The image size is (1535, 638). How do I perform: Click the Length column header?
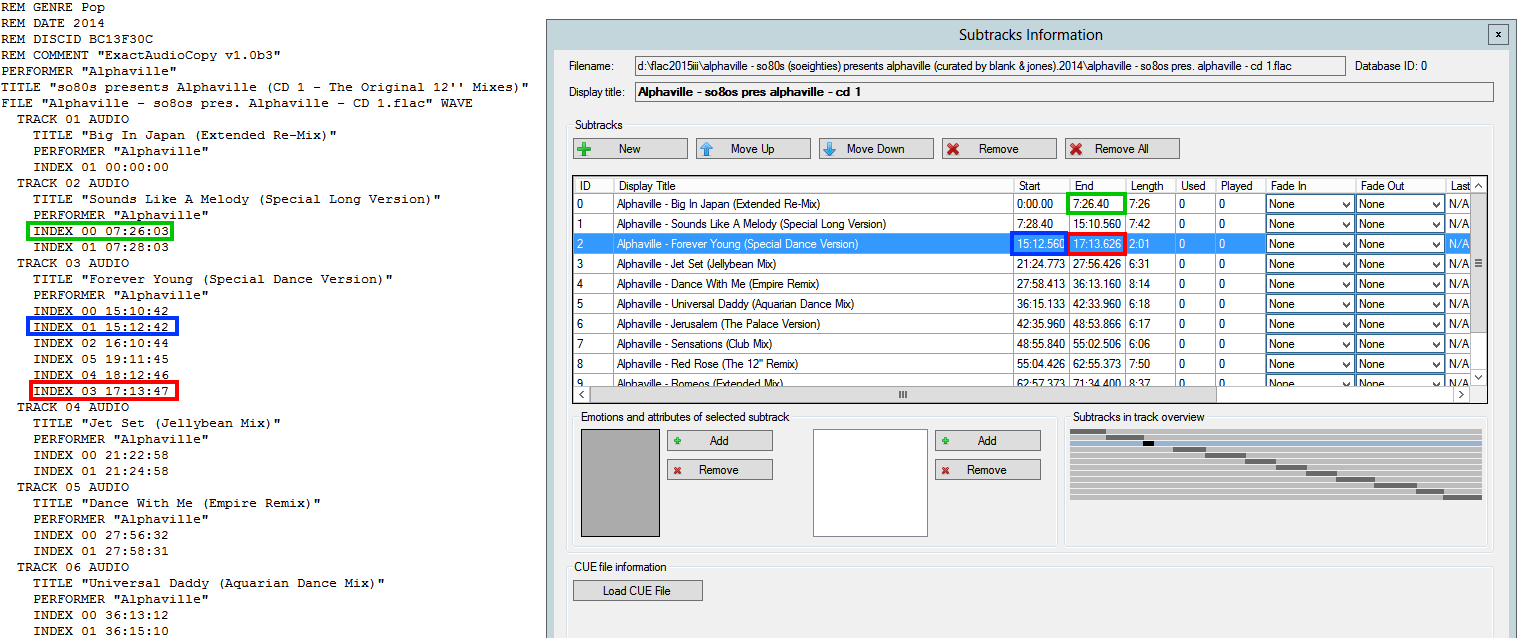pos(1150,186)
